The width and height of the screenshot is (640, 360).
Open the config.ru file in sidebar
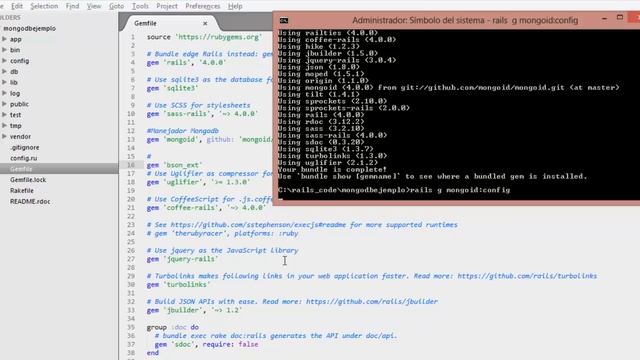tap(24, 158)
